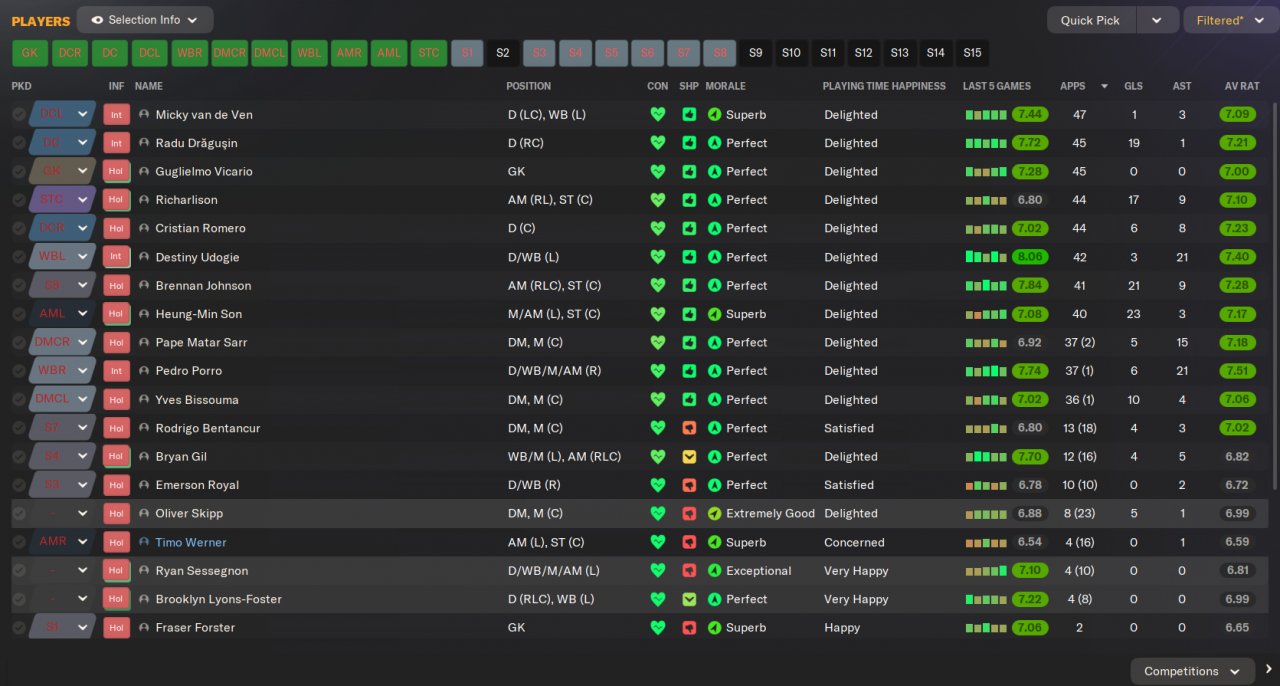The image size is (1280, 686).
Task: Click last 5 games form bars for Destiny Udogie
Action: click(x=986, y=257)
